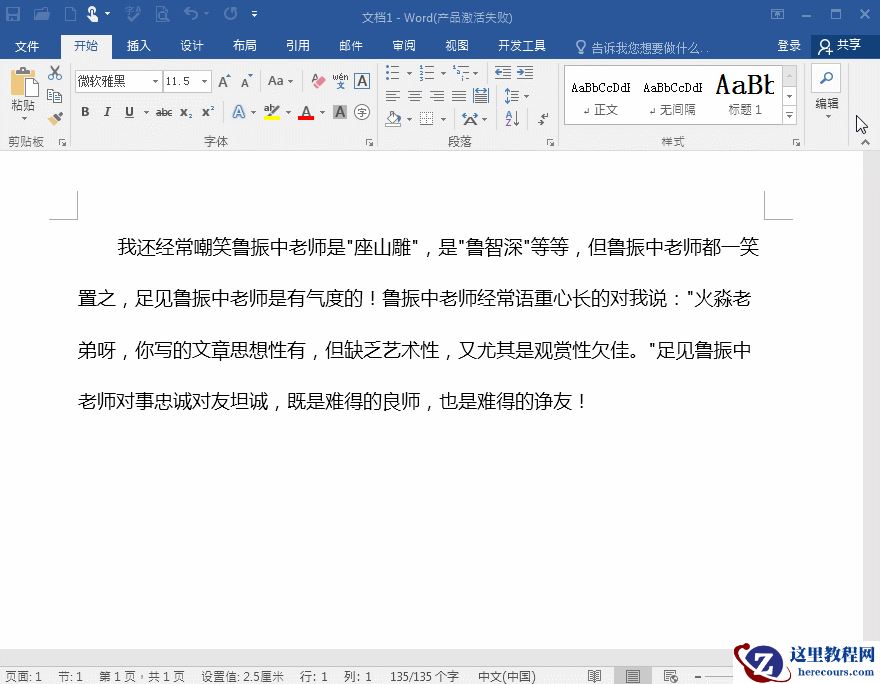Open Paragraph dialog launcher
This screenshot has height=684, width=880.
point(550,143)
